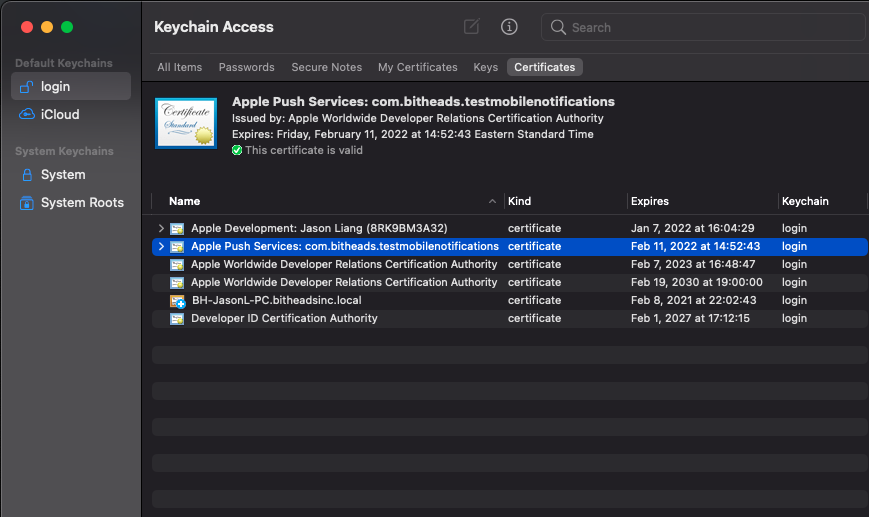The image size is (869, 517).
Task: Click the System keychain lock icon
Action: [x=27, y=175]
